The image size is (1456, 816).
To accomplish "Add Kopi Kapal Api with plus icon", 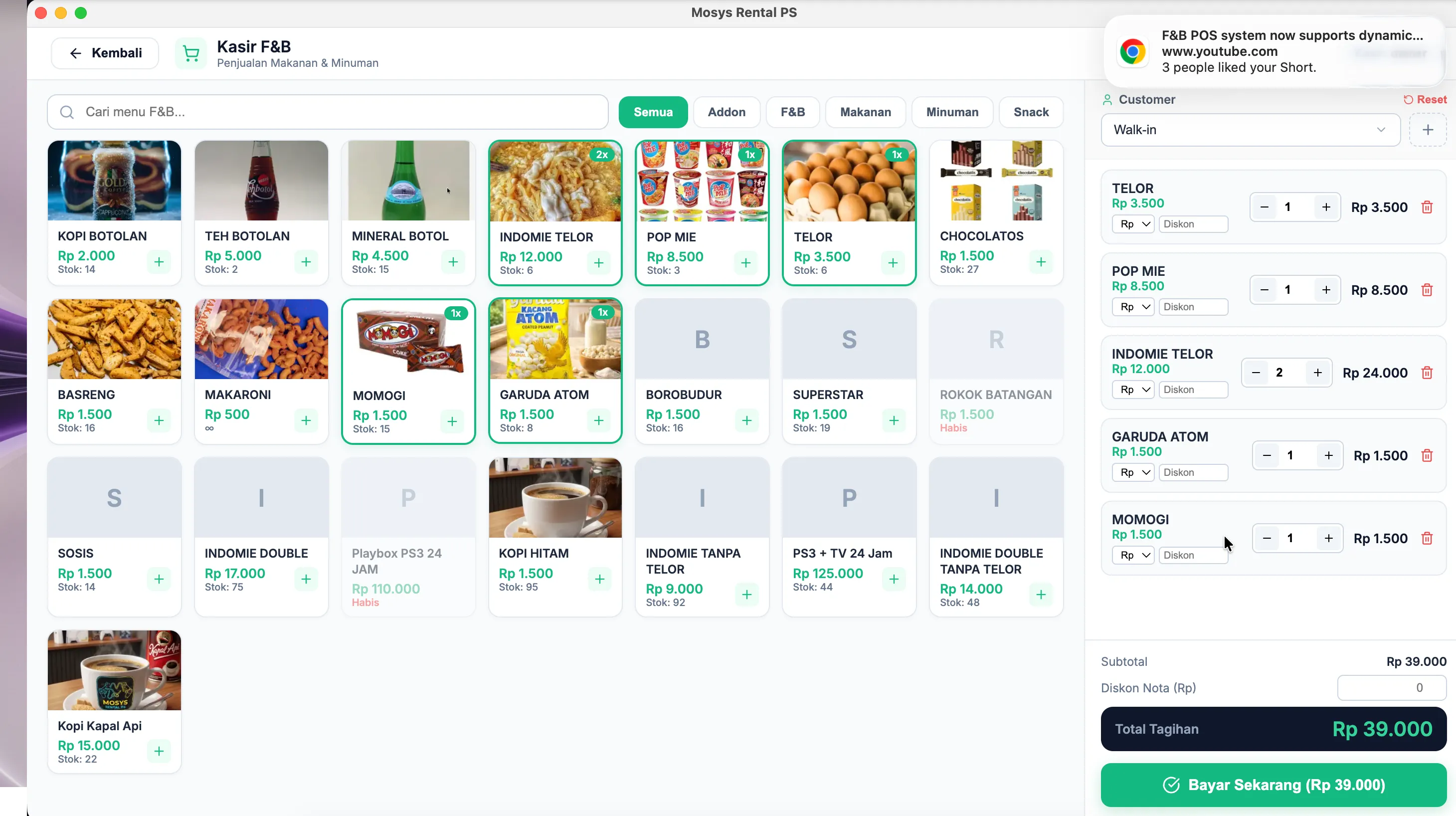I will point(159,751).
